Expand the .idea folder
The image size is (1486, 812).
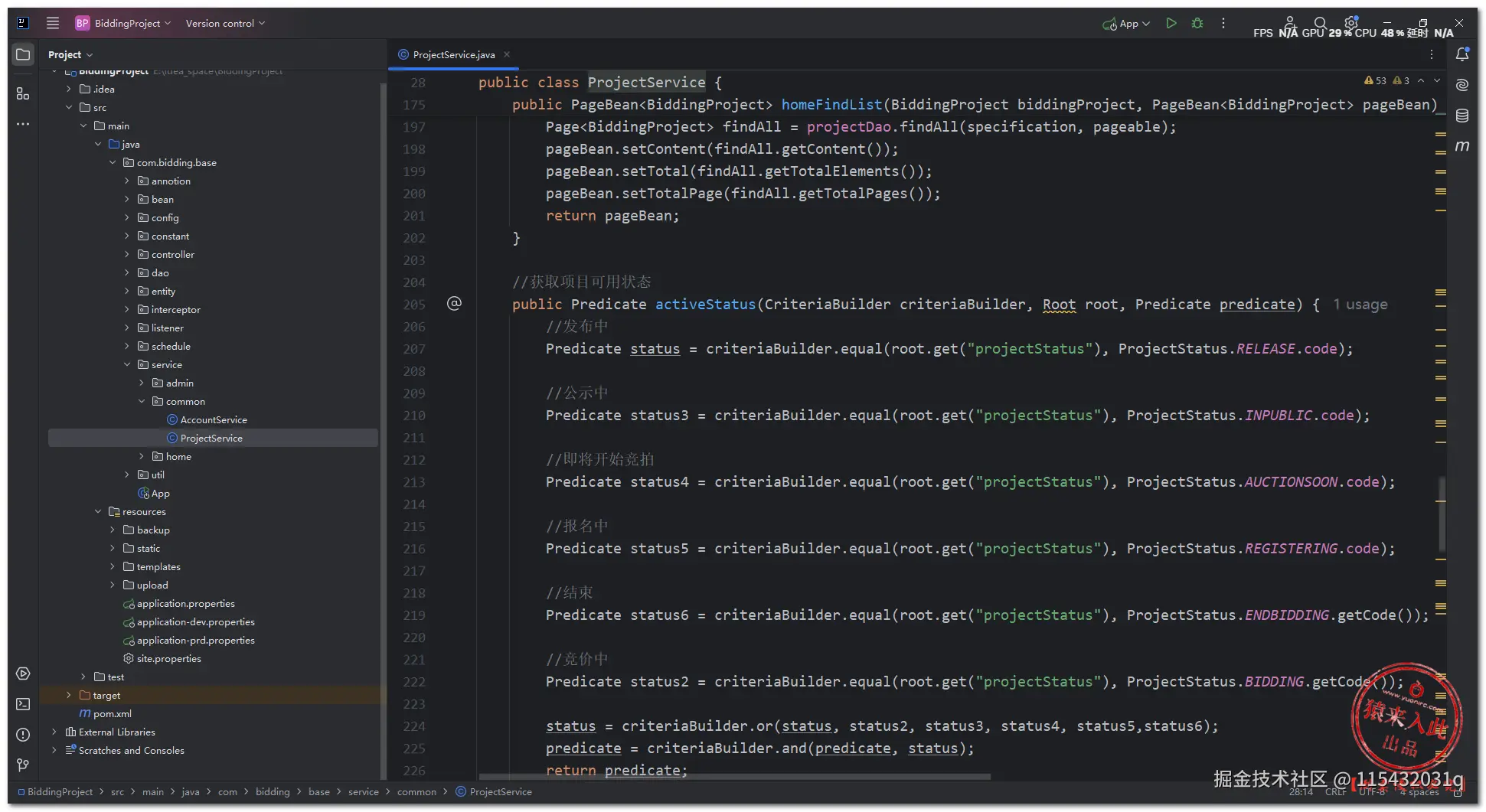(x=69, y=89)
